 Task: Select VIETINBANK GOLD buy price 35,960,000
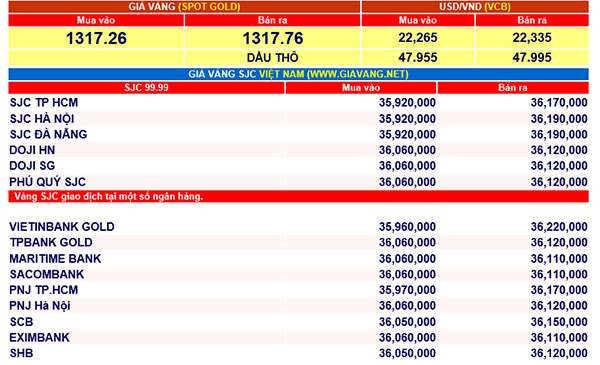coord(407,227)
